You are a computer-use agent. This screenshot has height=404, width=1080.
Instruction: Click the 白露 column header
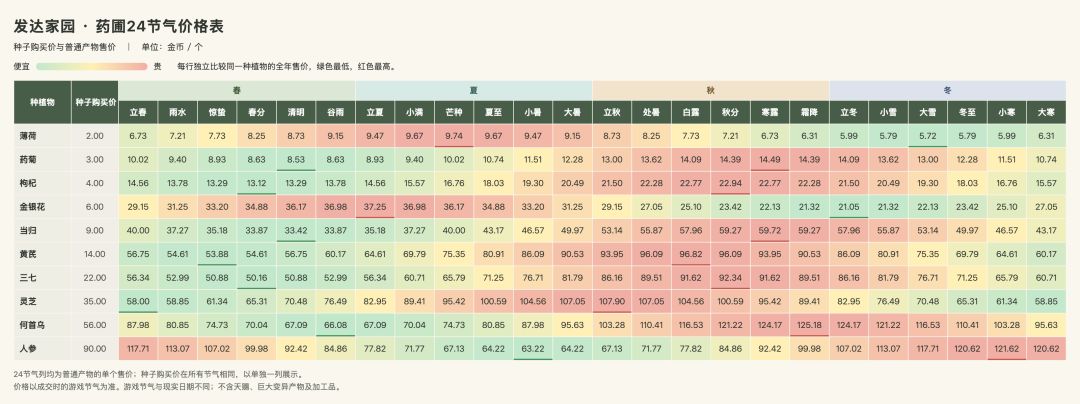(691, 112)
